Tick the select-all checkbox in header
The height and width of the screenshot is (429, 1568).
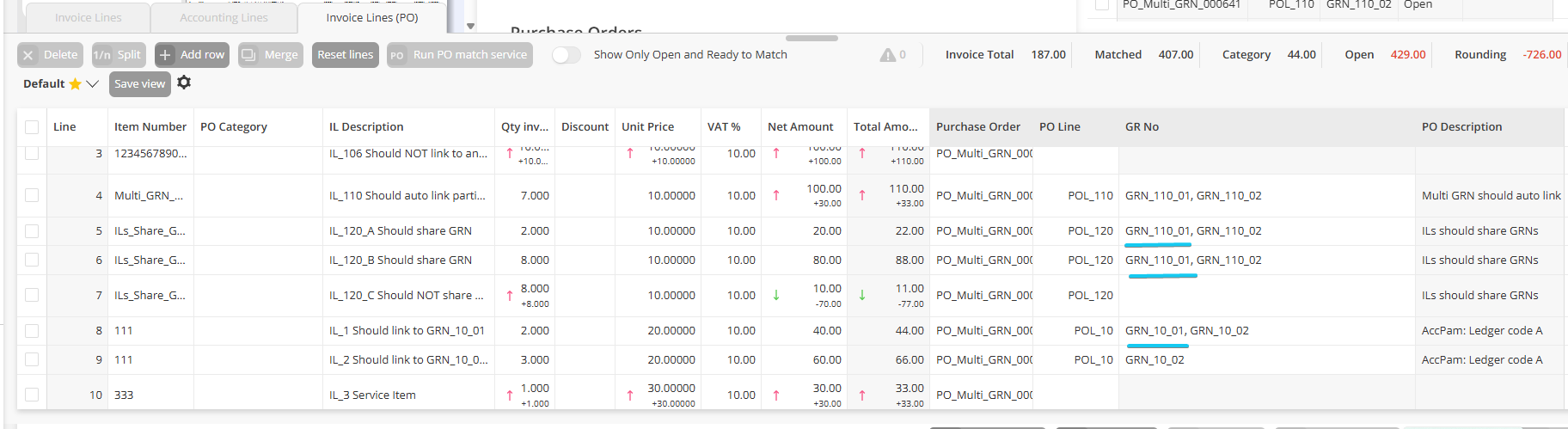click(32, 127)
